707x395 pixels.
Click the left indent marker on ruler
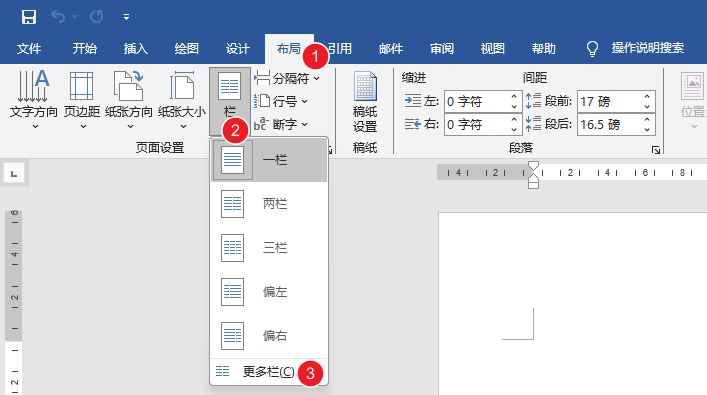533,184
